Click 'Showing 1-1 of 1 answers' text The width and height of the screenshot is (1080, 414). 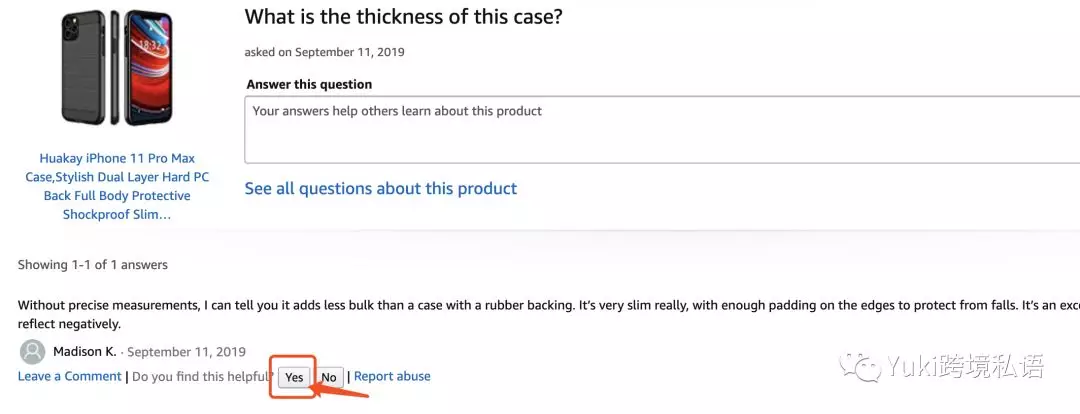click(93, 265)
